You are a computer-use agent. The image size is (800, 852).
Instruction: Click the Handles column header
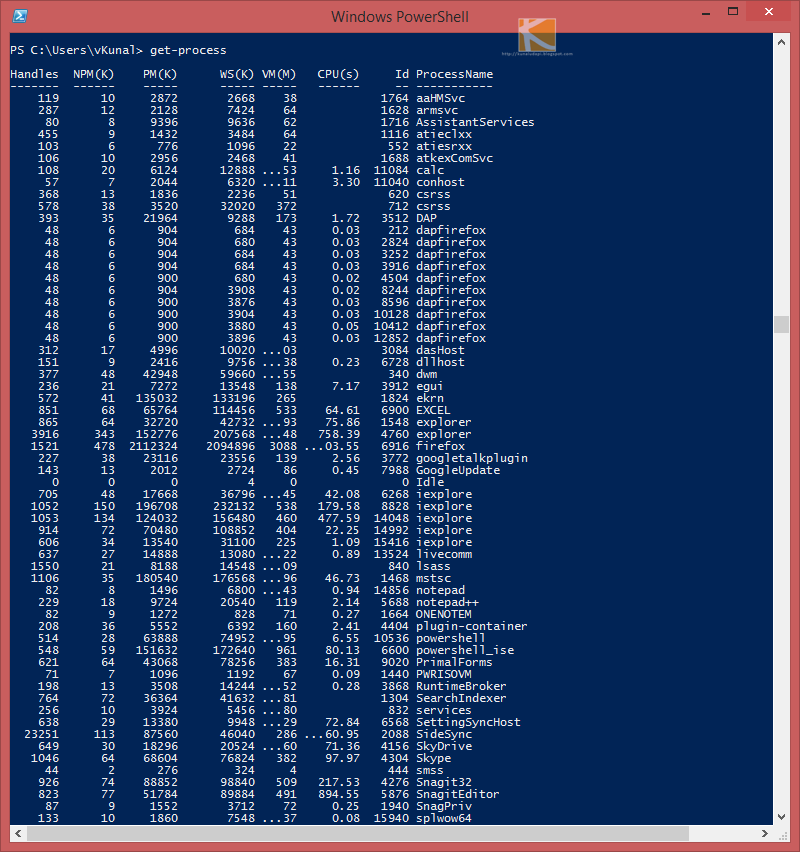click(x=34, y=74)
